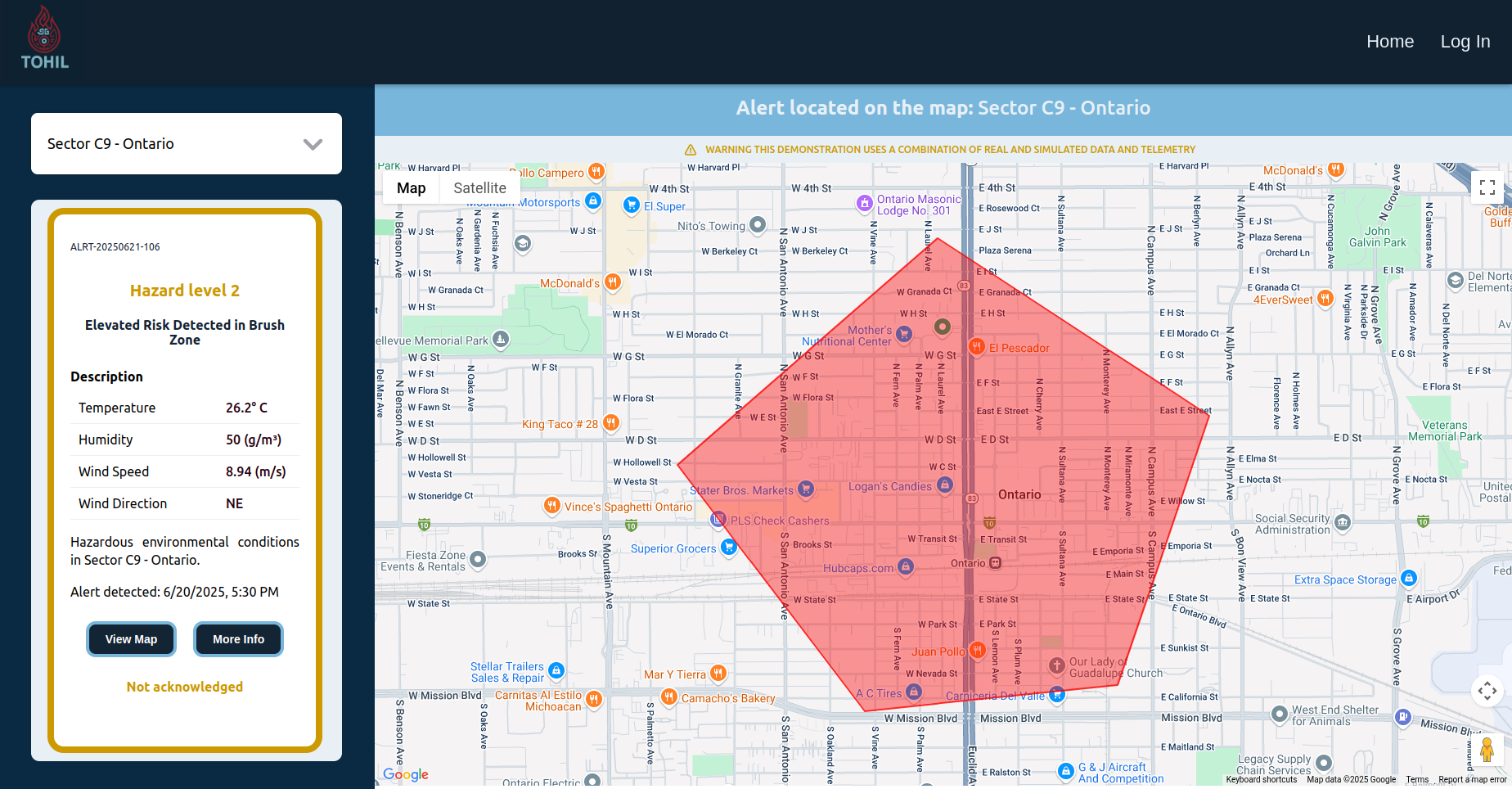Click the alert ID ALRT-20250621-106
Viewport: 1512px width, 789px height.
(115, 247)
